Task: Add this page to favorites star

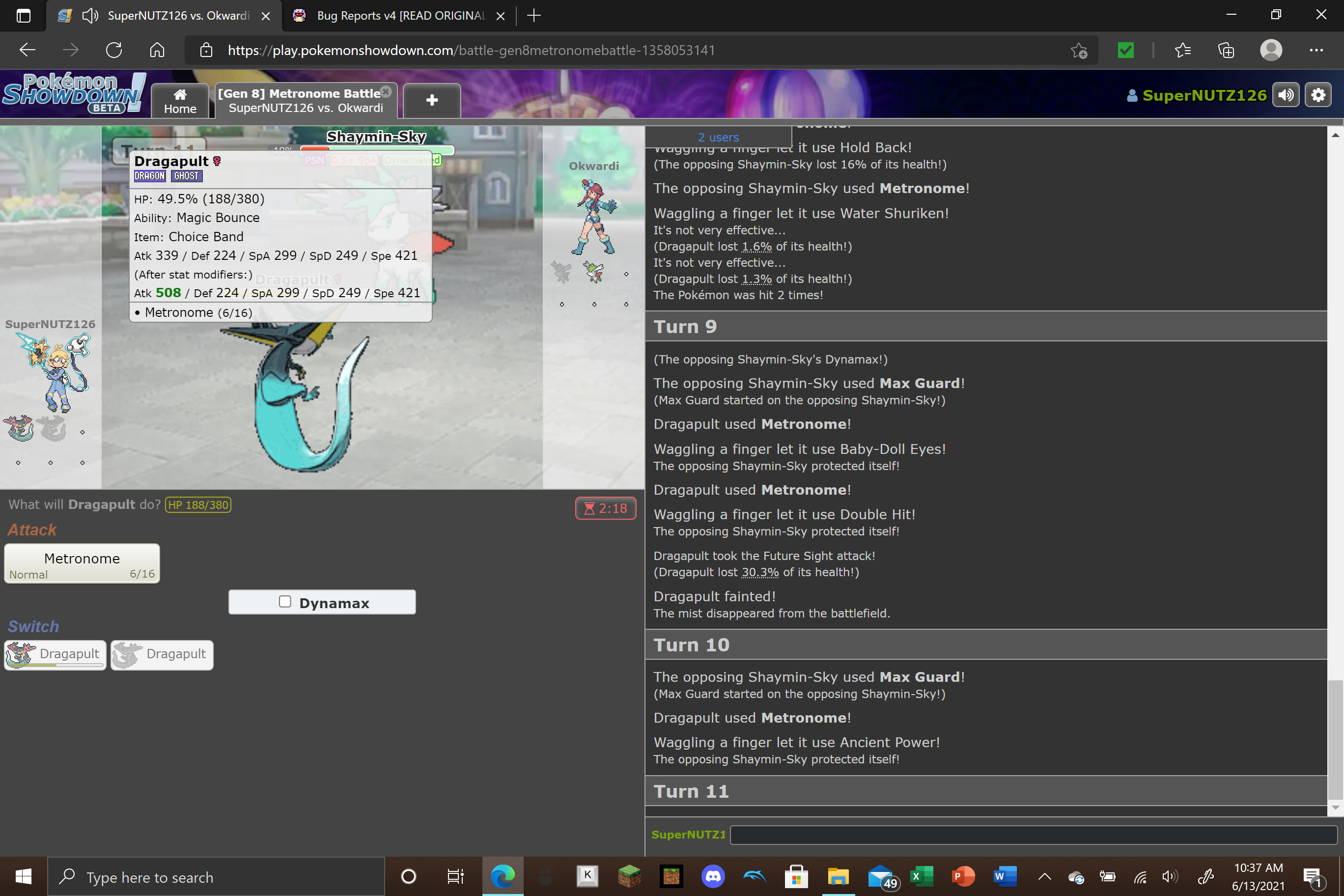Action: (x=1079, y=50)
